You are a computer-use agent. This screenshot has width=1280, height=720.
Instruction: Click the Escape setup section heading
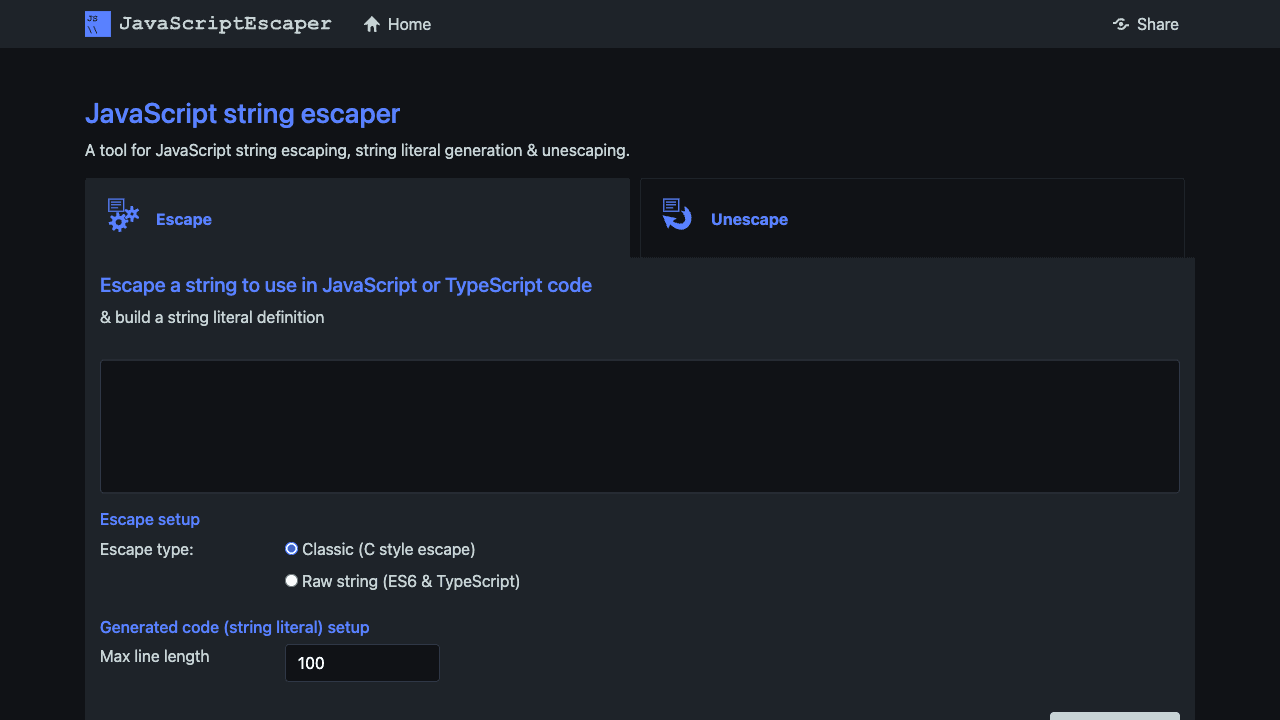point(149,519)
